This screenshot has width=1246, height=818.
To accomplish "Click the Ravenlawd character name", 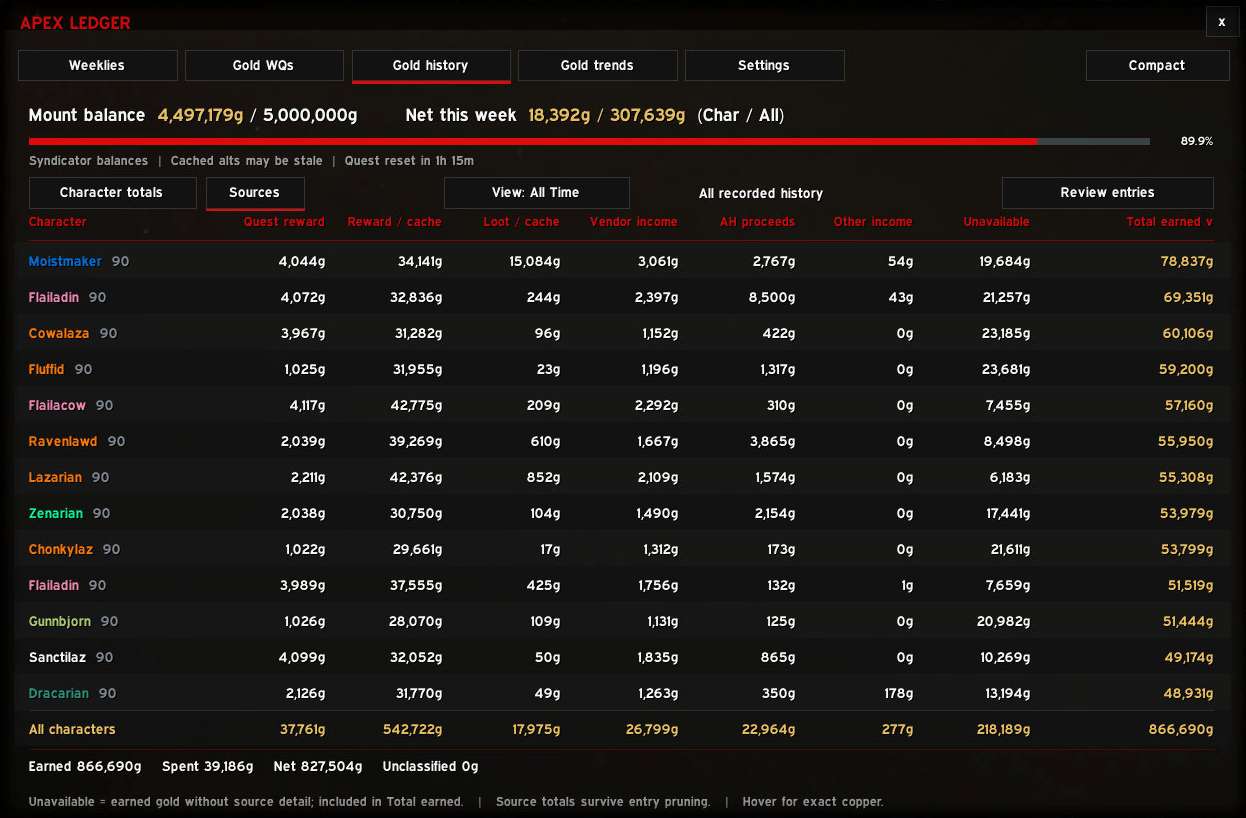I will [x=64, y=441].
